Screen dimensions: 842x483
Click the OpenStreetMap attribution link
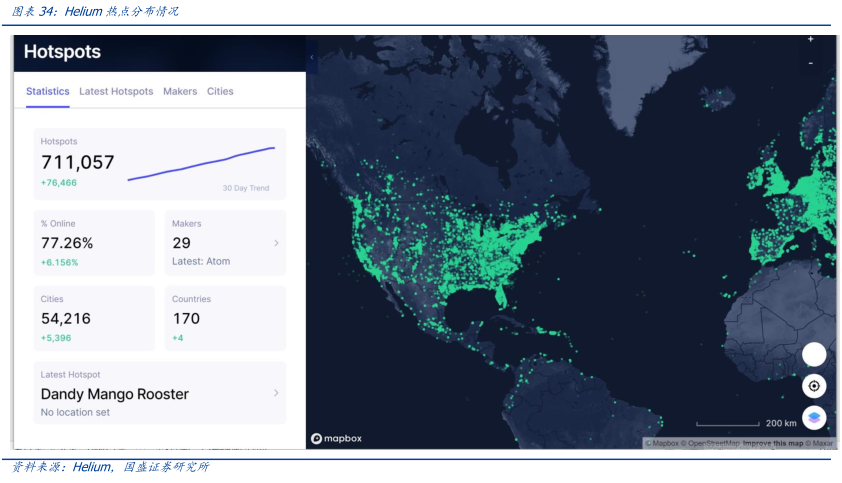click(x=710, y=443)
